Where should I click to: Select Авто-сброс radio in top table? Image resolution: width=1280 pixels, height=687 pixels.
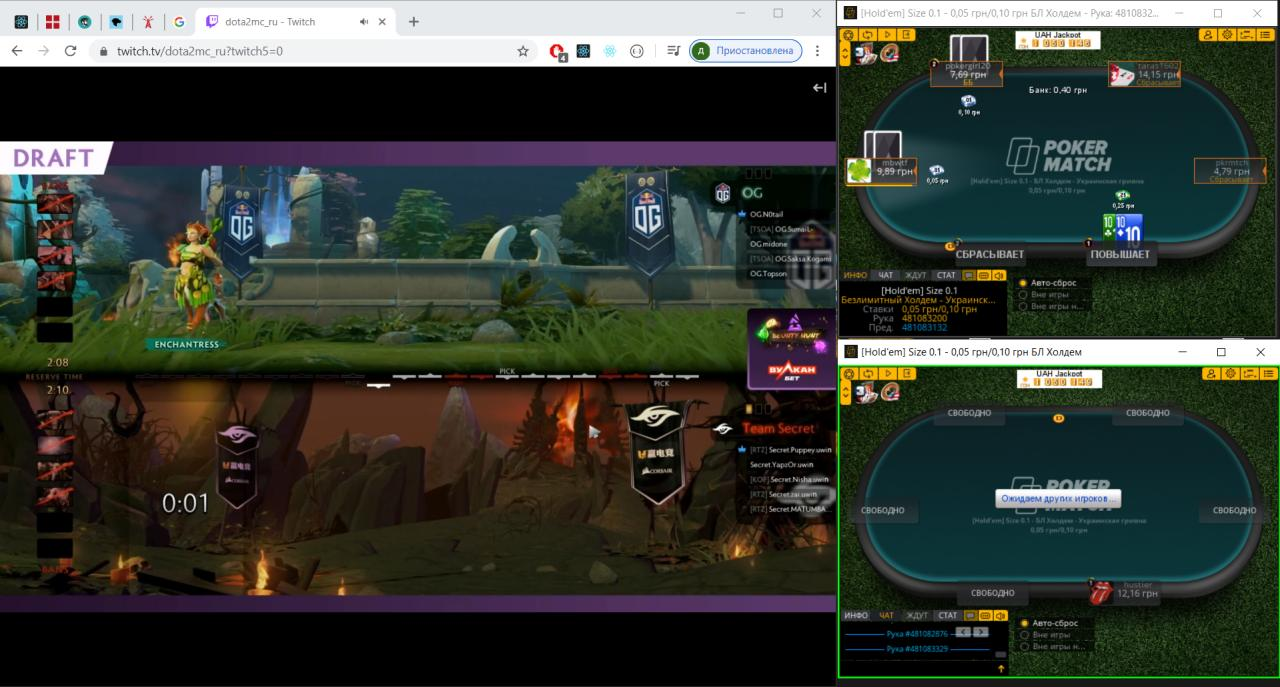(1023, 283)
